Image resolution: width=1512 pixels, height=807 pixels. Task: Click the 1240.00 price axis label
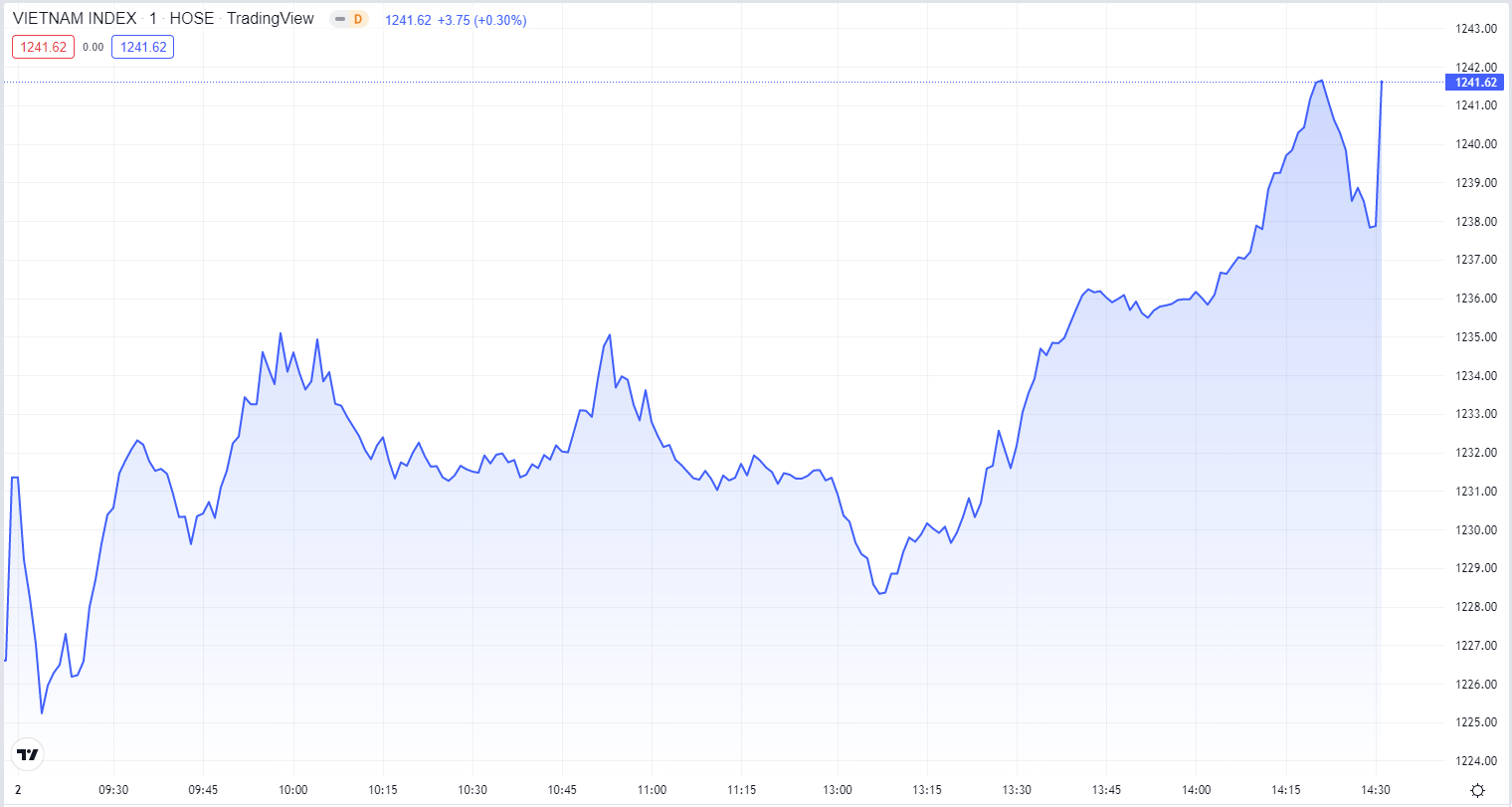click(1476, 143)
